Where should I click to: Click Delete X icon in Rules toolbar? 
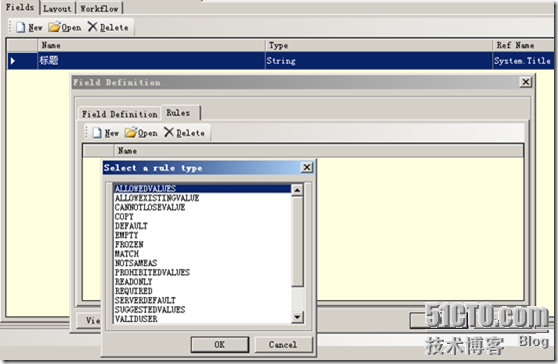click(169, 132)
